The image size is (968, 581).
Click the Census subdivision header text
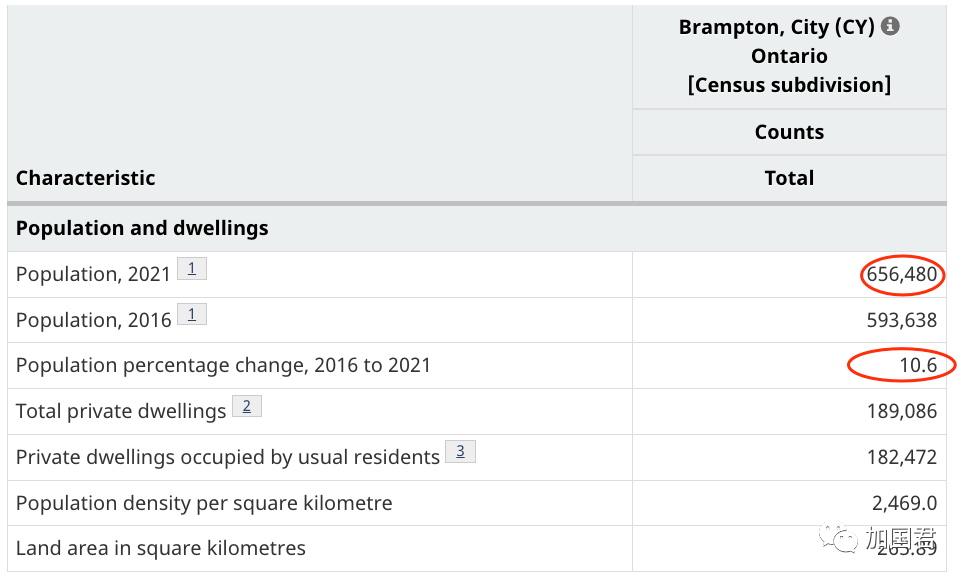tap(789, 85)
